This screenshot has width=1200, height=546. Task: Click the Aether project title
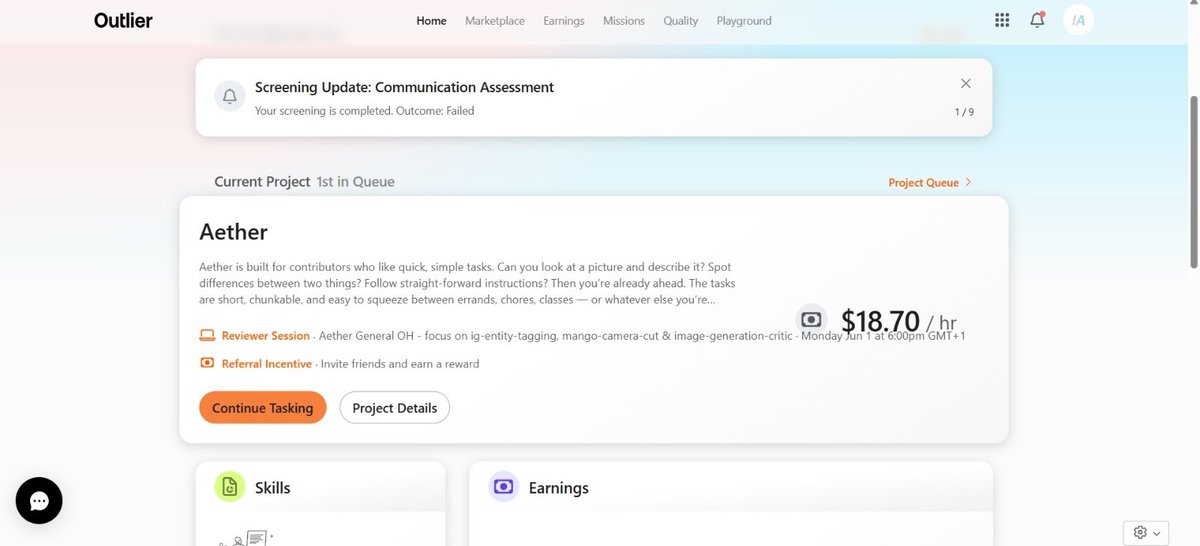pyautogui.click(x=234, y=231)
